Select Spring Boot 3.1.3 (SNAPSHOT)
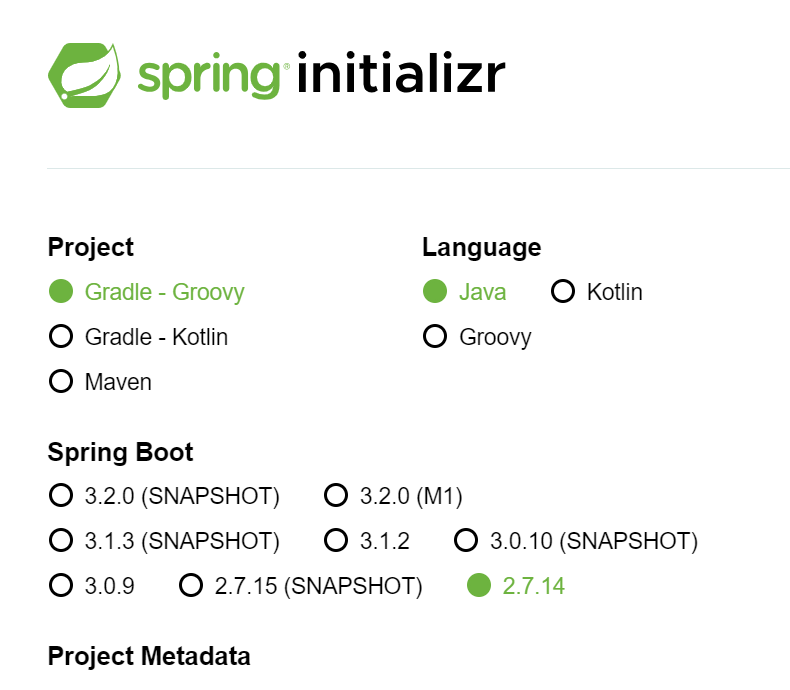790x690 pixels. point(62,541)
